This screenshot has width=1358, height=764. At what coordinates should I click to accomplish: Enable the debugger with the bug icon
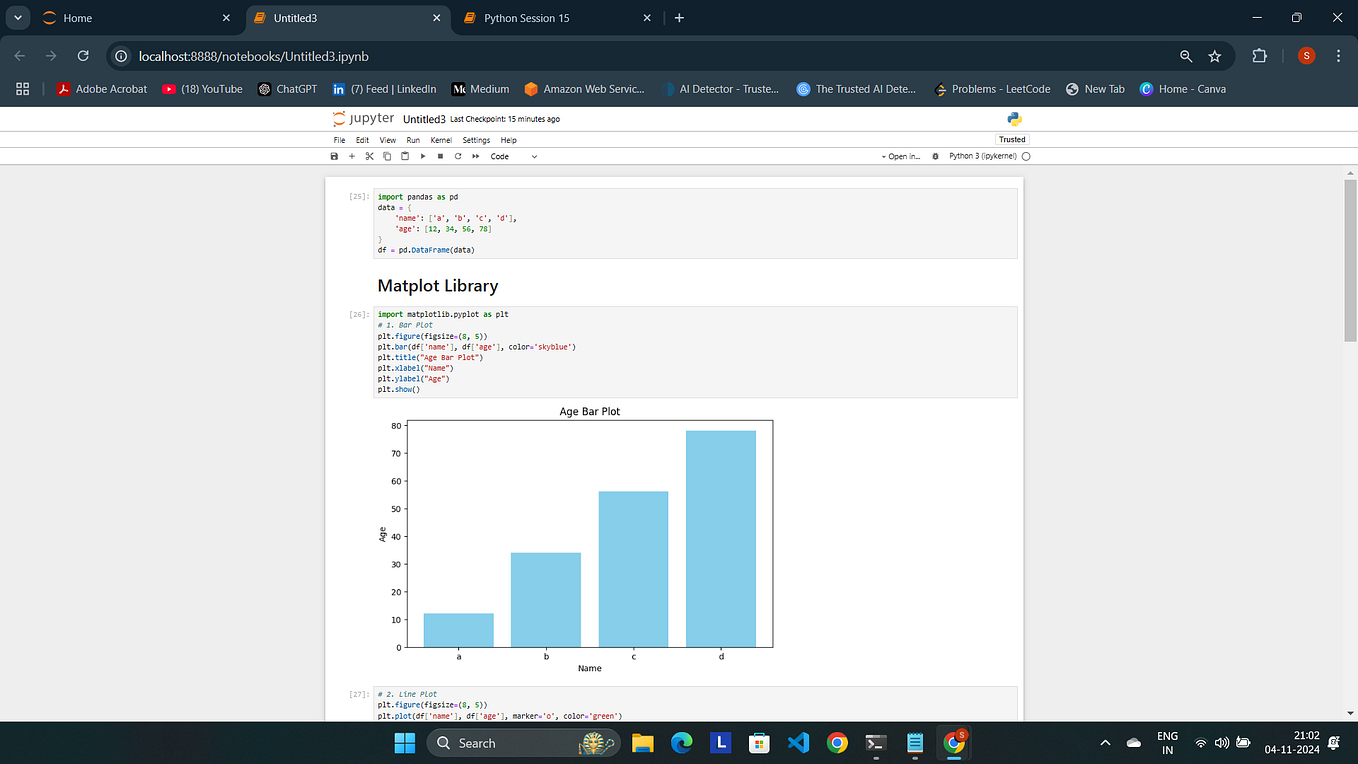(x=934, y=156)
